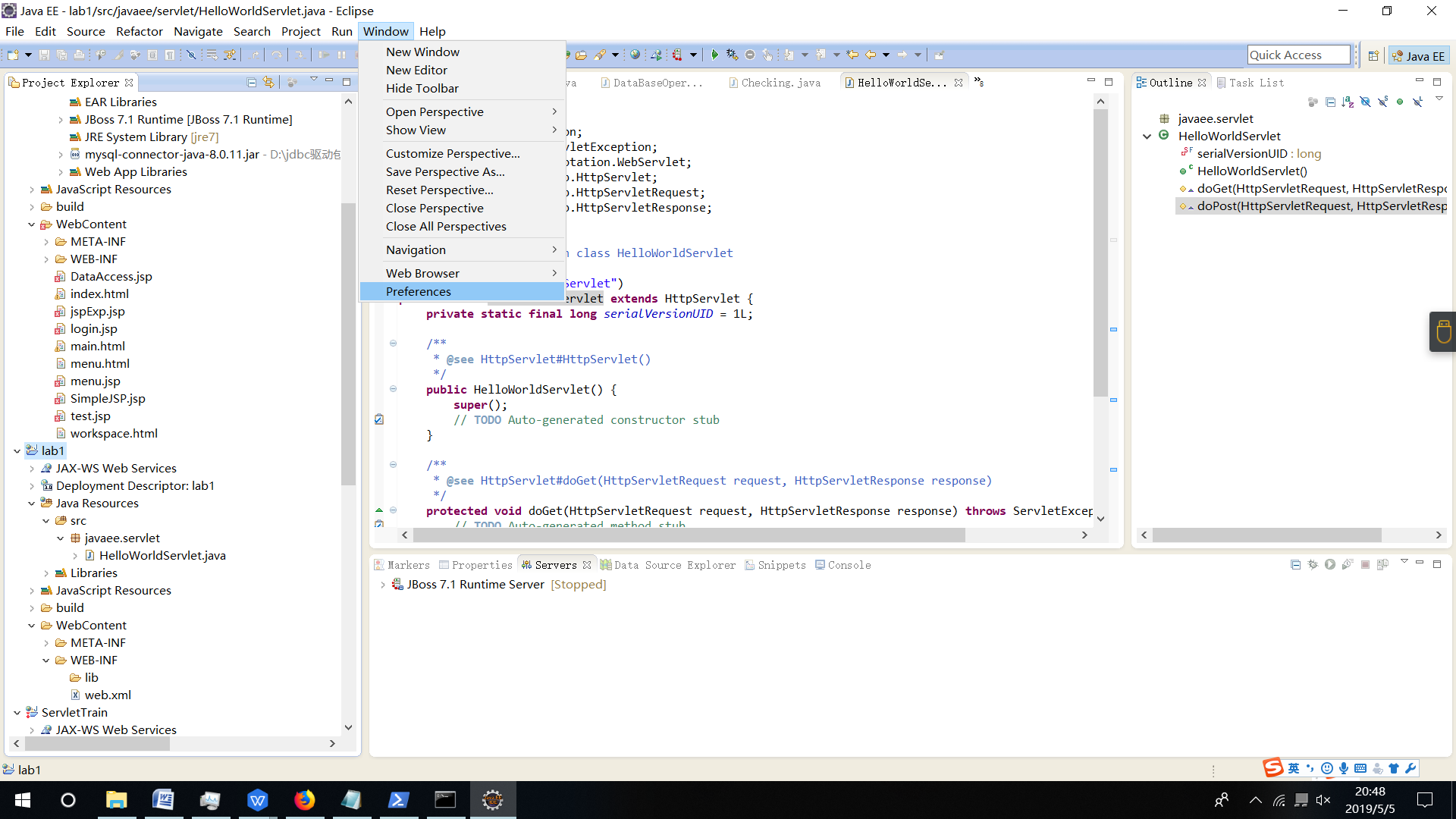Click Link with Editor in Project Explorer
Screen dimensions: 1456x819
tap(268, 82)
